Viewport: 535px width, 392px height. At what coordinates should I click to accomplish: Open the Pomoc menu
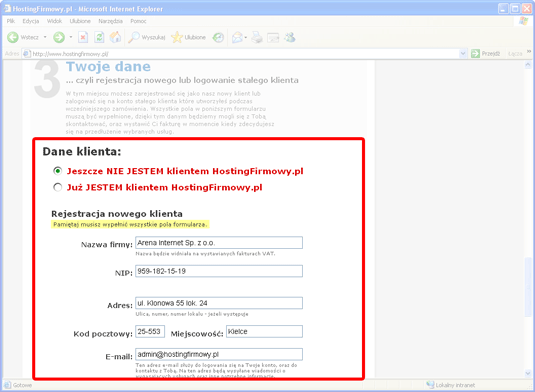138,21
